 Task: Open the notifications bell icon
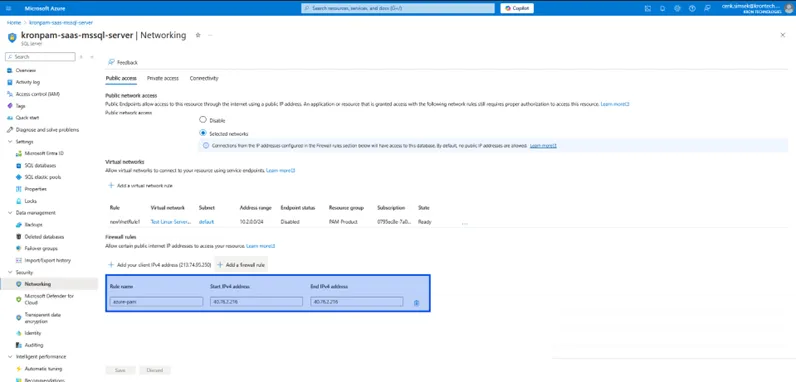click(x=662, y=8)
